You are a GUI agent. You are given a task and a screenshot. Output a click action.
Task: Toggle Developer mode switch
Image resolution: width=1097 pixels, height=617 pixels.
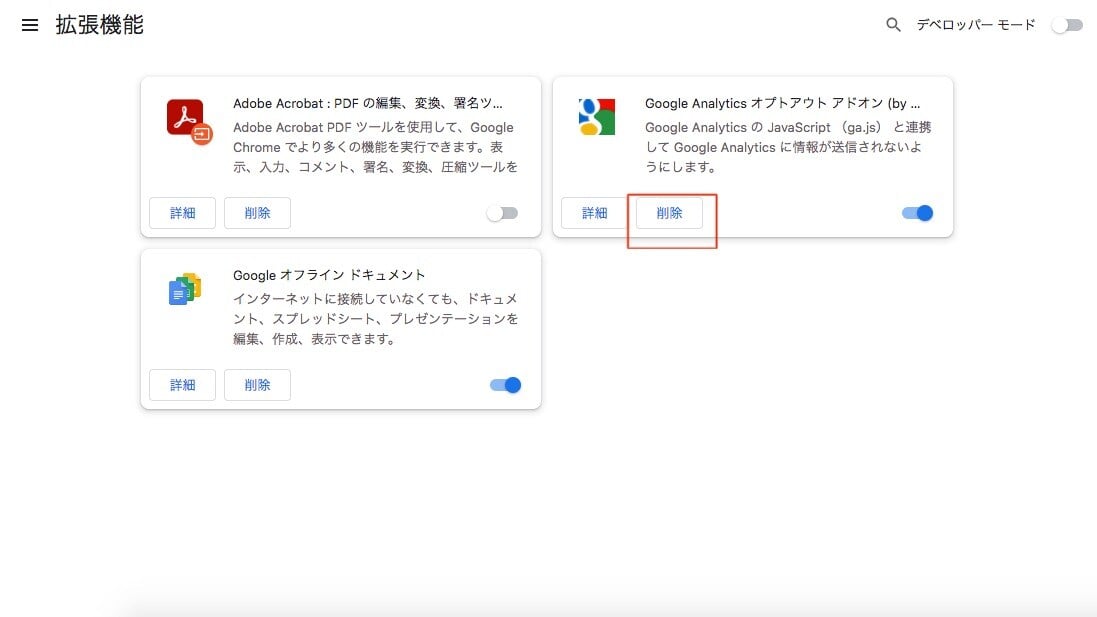[x=1068, y=25]
